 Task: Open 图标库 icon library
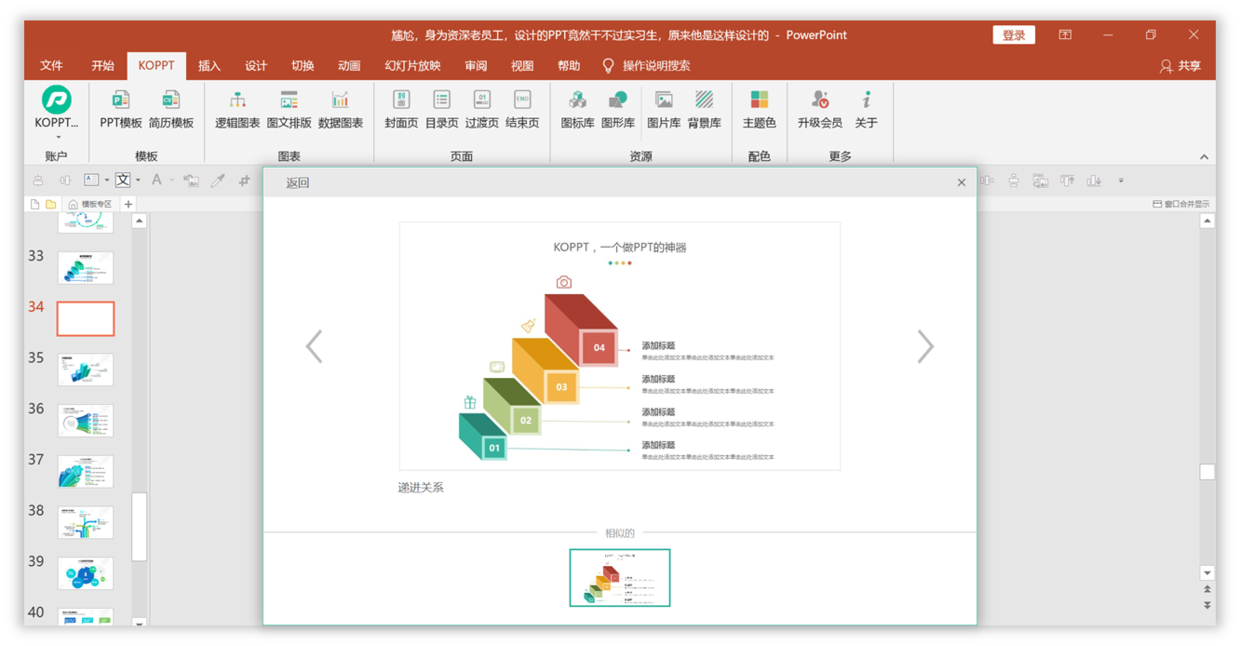(x=577, y=107)
